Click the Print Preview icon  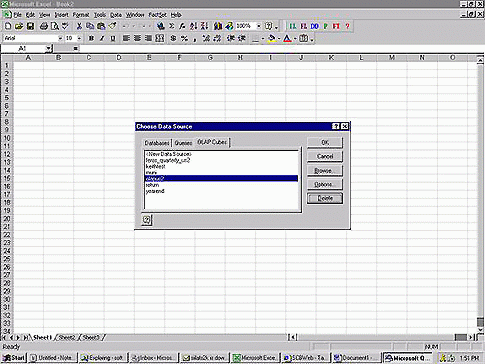click(55, 26)
